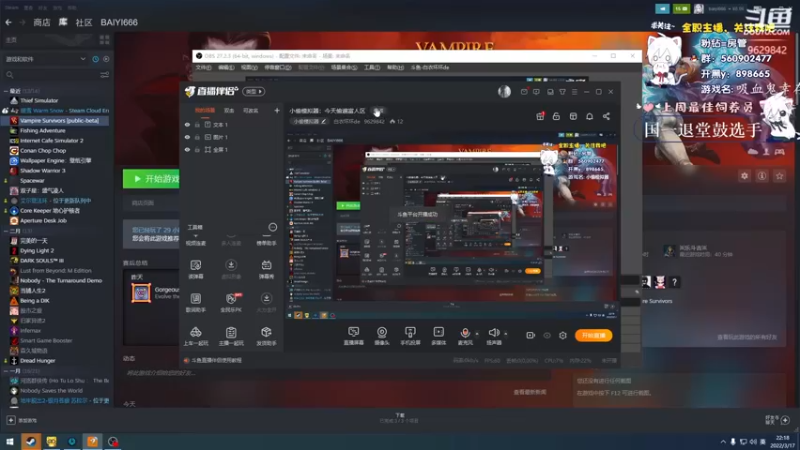This screenshot has height=450, width=800.
Task: Collapse the 一月 category in Steam library
Action: [x=6, y=371]
